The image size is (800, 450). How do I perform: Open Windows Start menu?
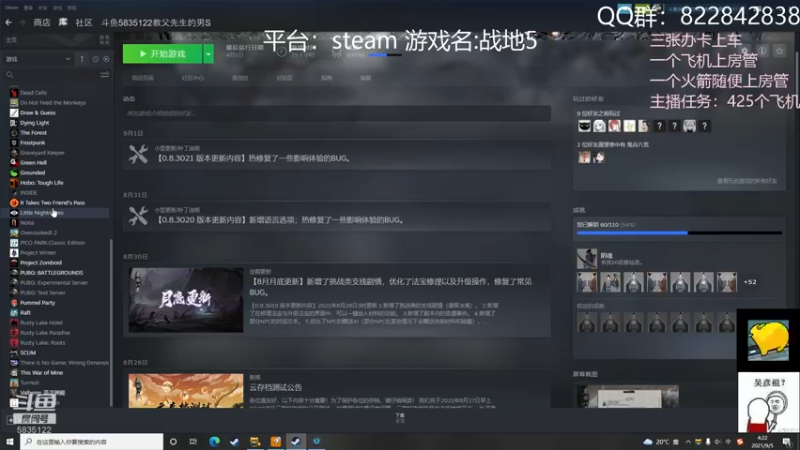pos(10,441)
